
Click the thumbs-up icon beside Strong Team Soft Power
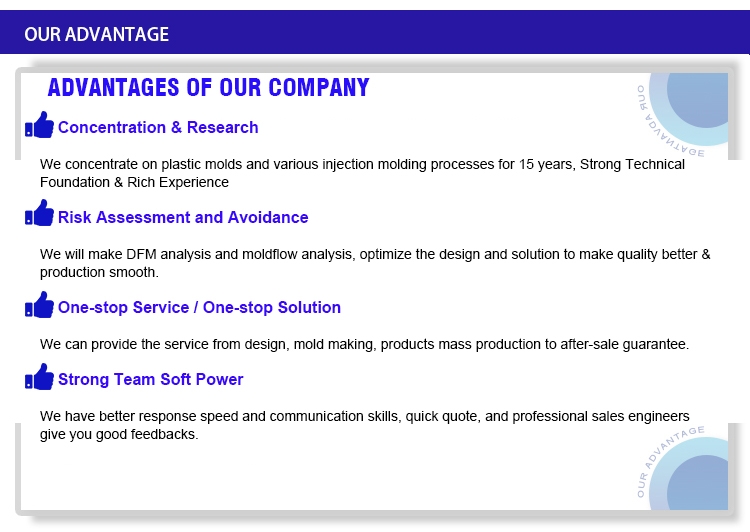pyautogui.click(x=40, y=378)
